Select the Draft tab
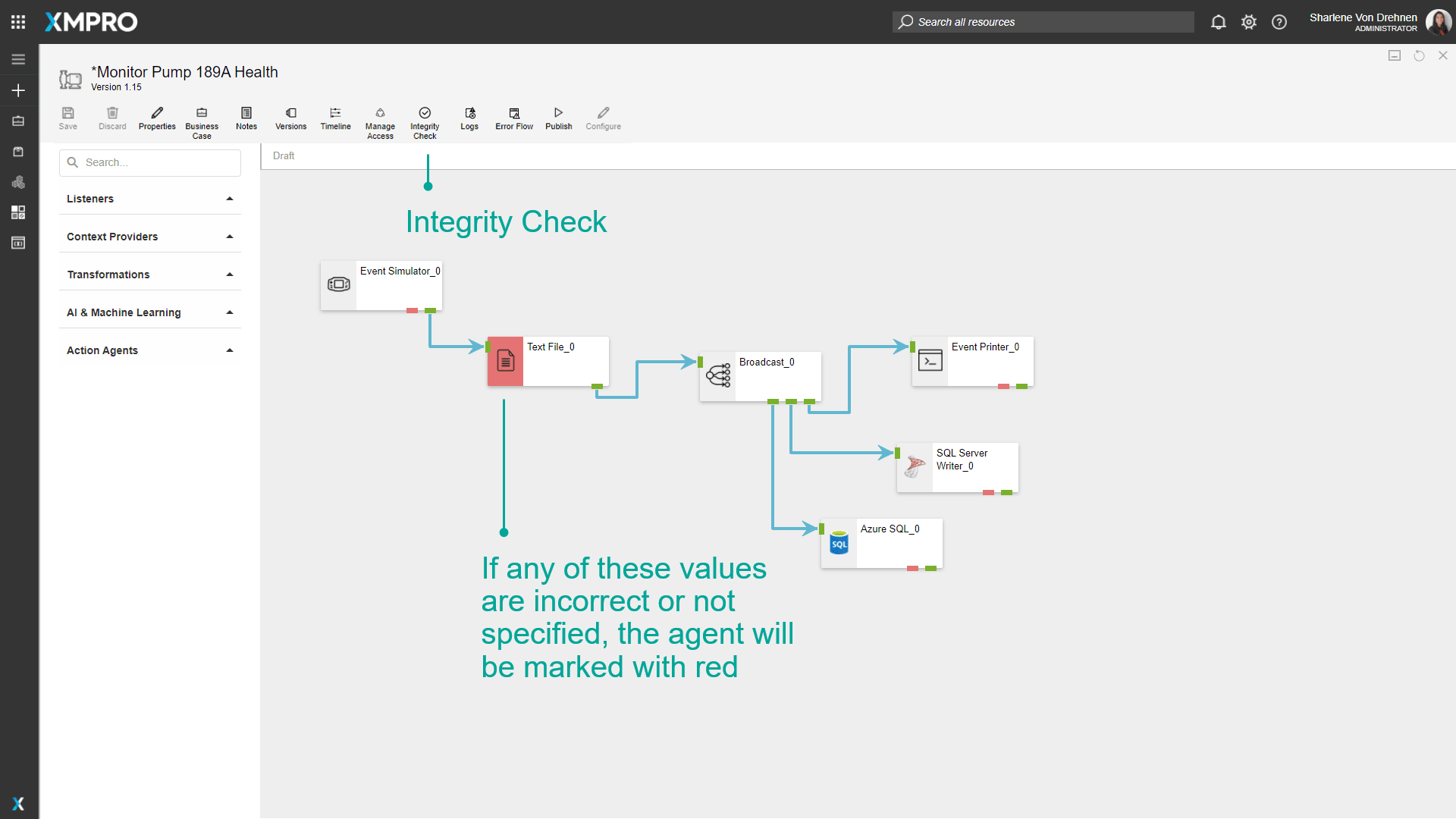 pyautogui.click(x=283, y=155)
